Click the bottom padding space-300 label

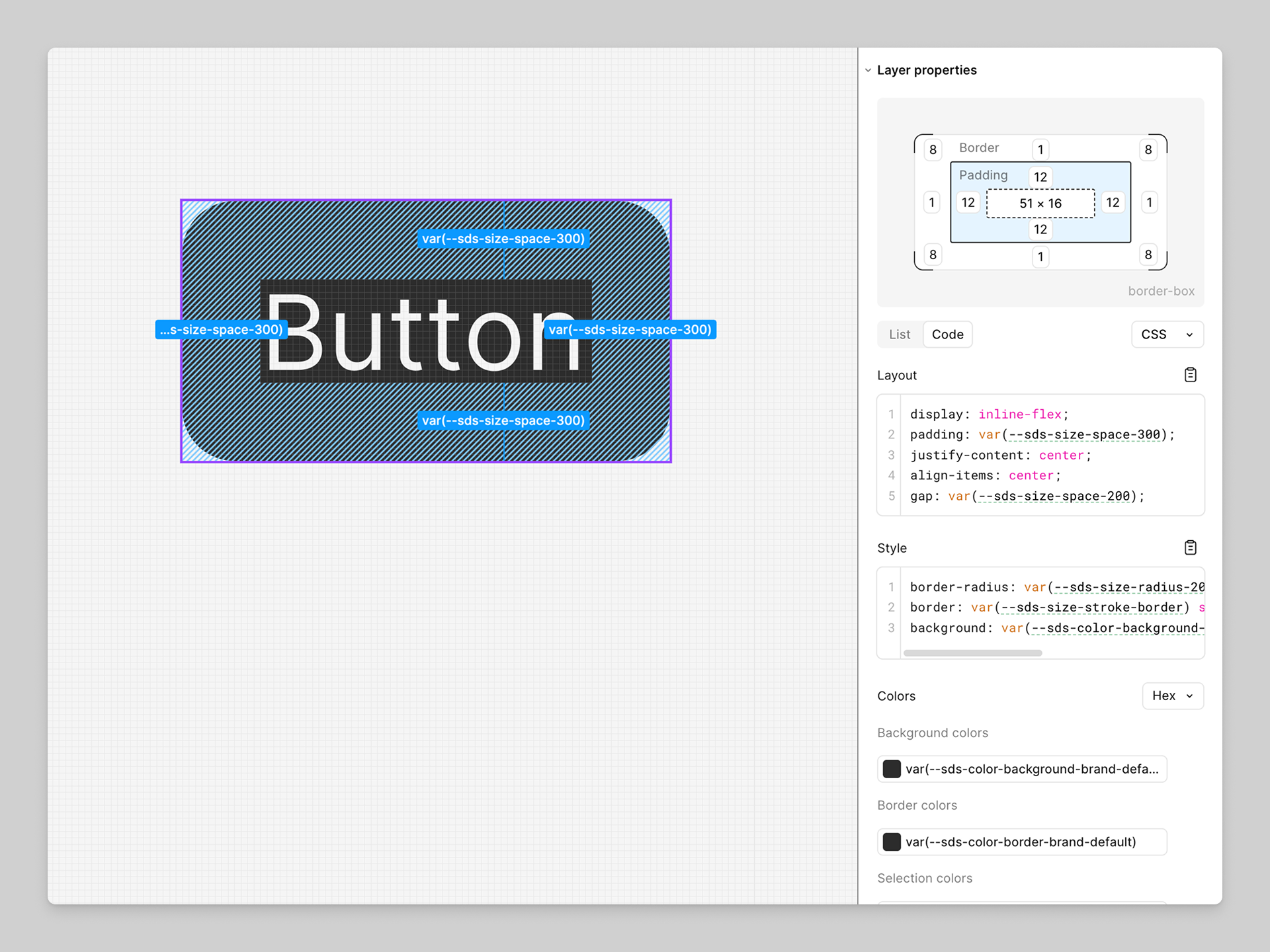[x=503, y=420]
